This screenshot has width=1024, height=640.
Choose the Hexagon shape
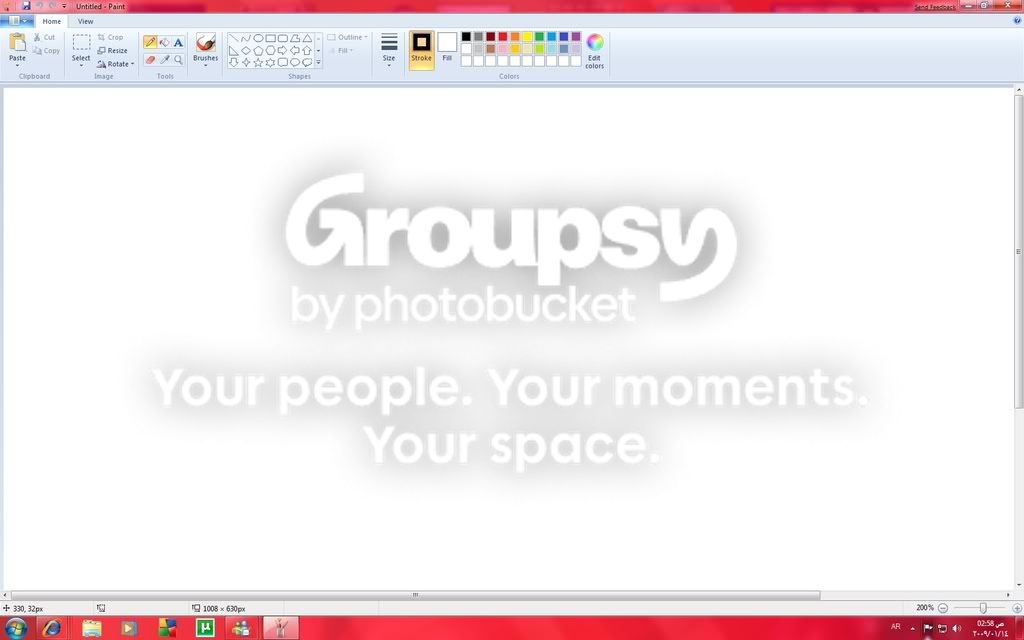270,50
